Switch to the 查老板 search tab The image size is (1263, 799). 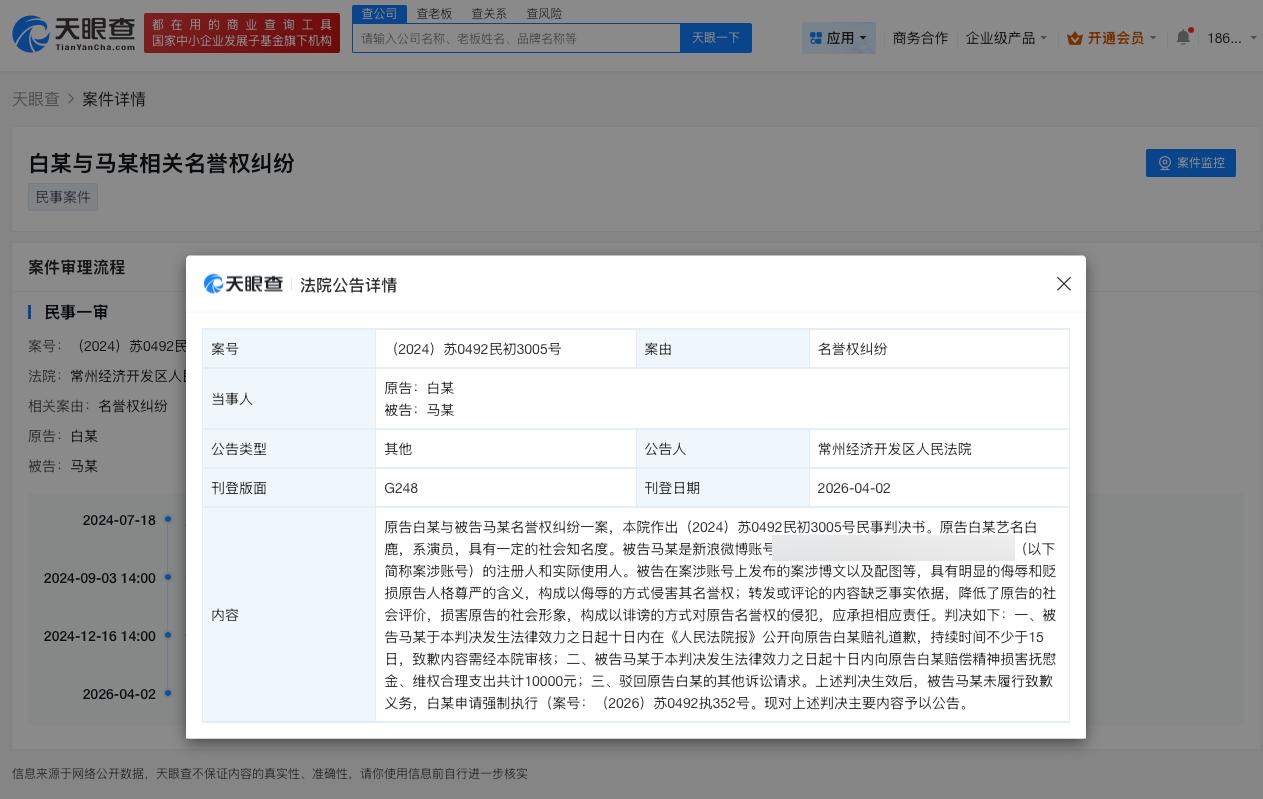[x=434, y=13]
